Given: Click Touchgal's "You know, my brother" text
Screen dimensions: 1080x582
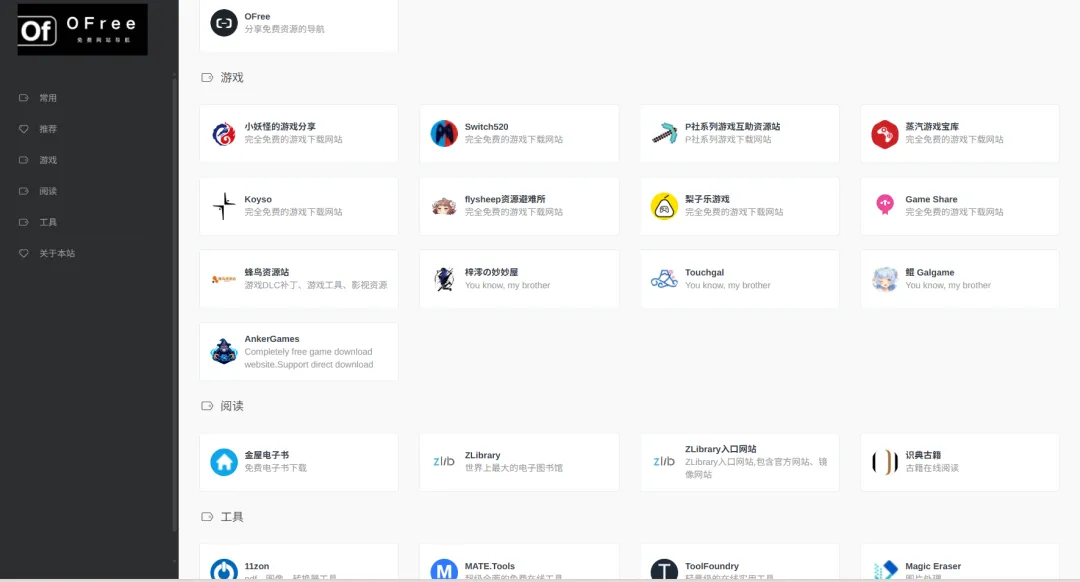Looking at the screenshot, I should pyautogui.click(x=727, y=285).
